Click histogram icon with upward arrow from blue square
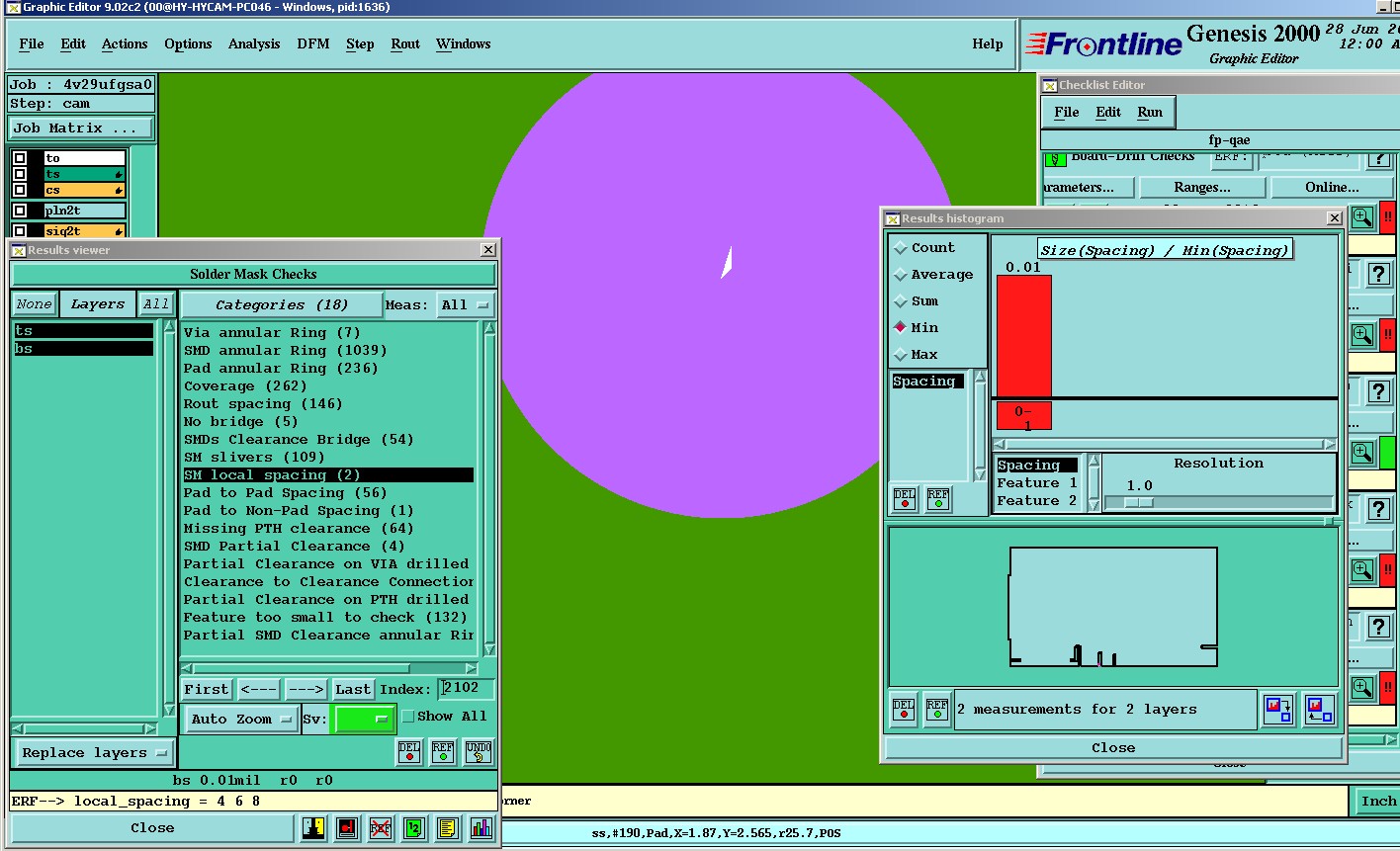The width and height of the screenshot is (1400, 851). (x=1320, y=710)
